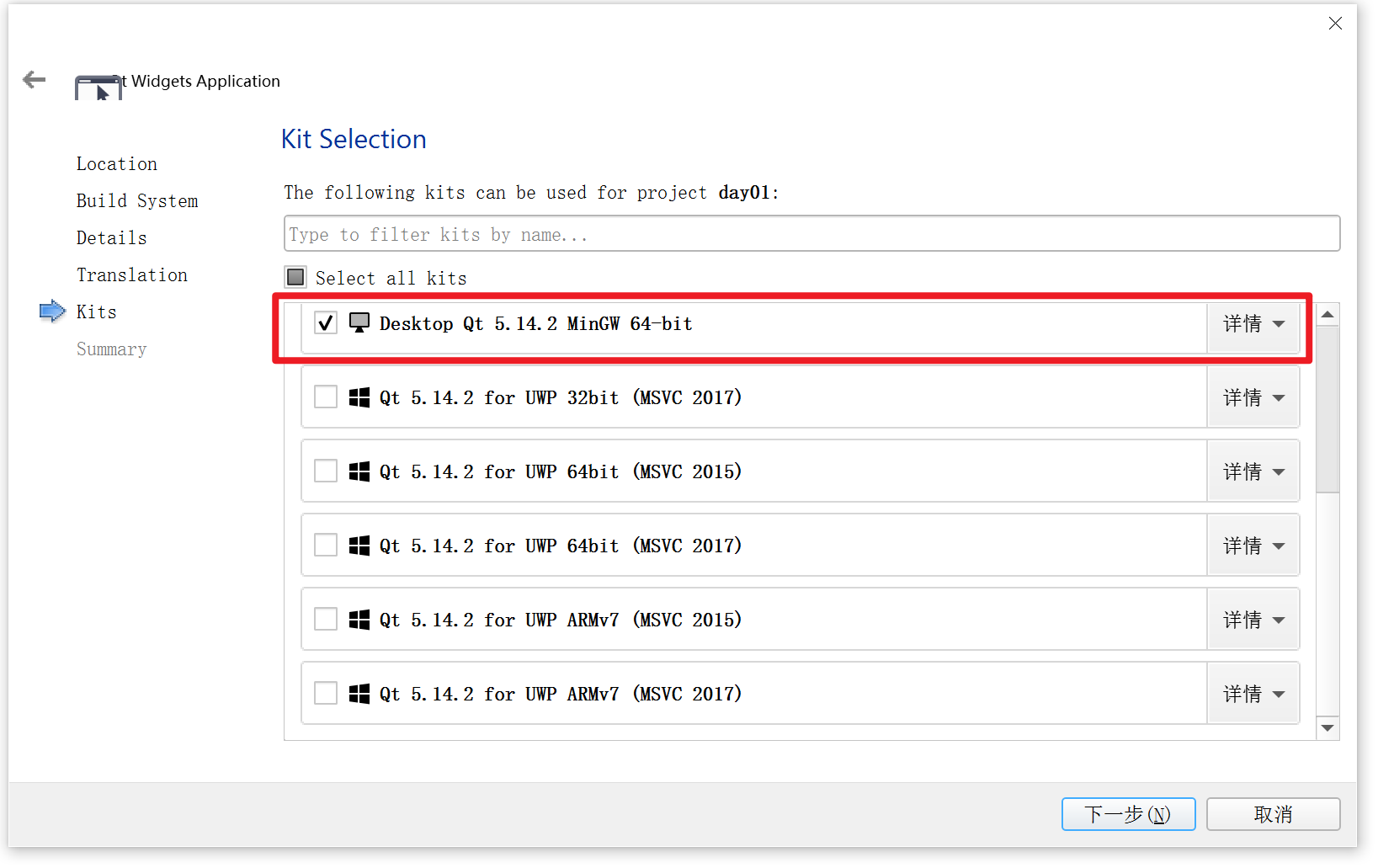Click the back arrow in wizard header

click(x=35, y=80)
